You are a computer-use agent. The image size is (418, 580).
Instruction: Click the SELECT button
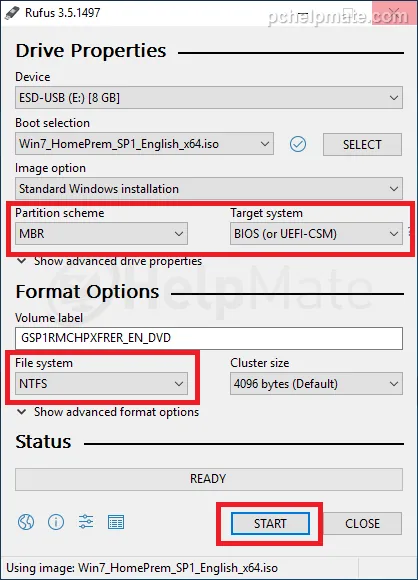pyautogui.click(x=362, y=144)
